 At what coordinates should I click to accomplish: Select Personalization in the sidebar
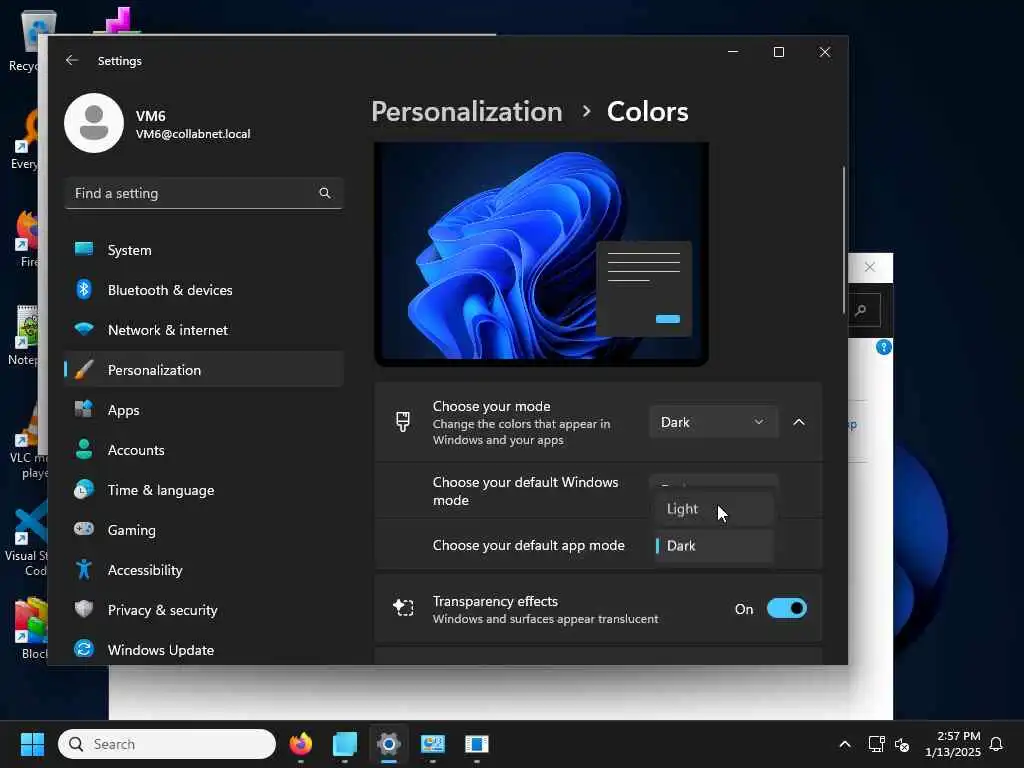pos(204,370)
